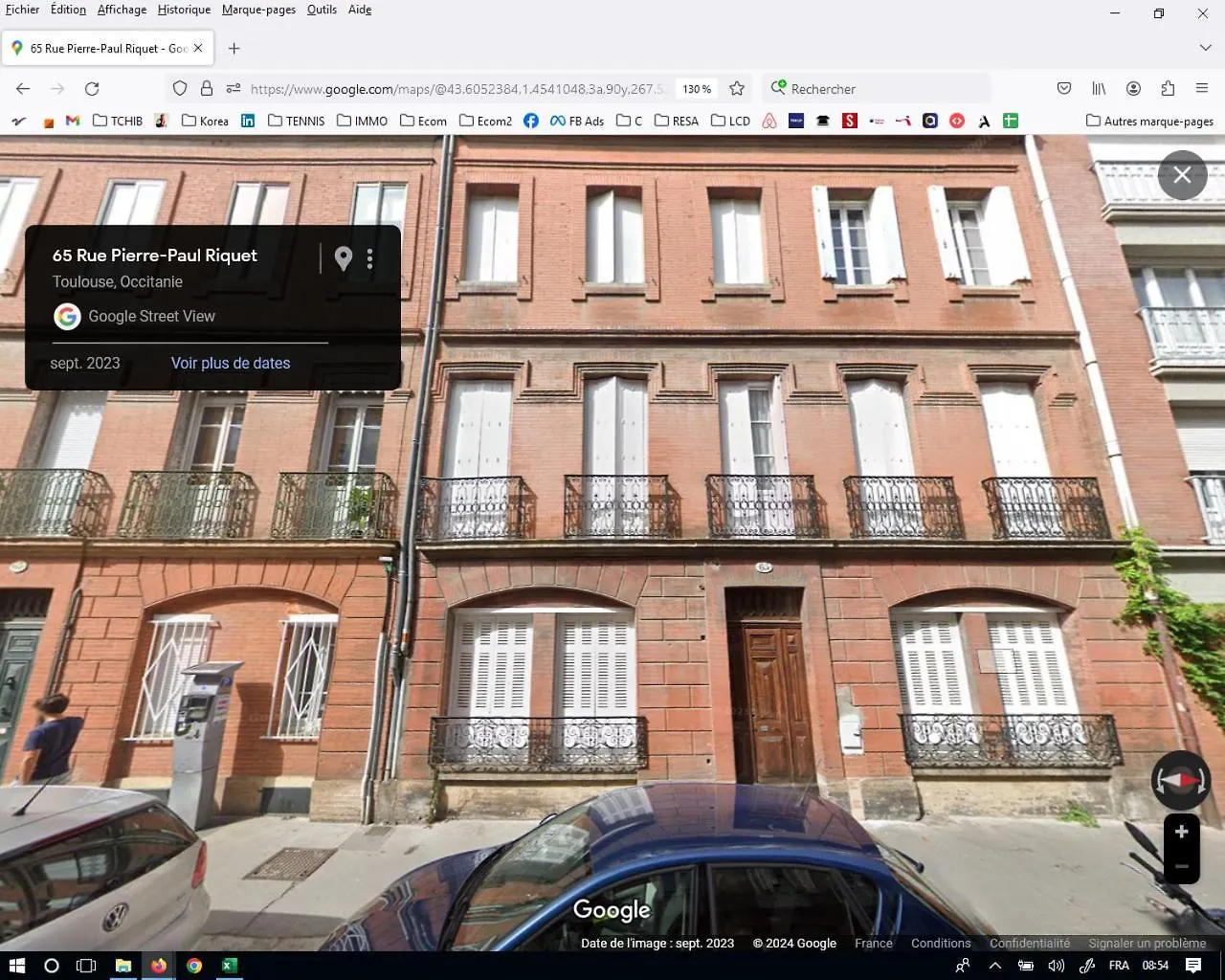Close the Street View panorama
The width and height of the screenshot is (1225, 980).
tap(1182, 175)
